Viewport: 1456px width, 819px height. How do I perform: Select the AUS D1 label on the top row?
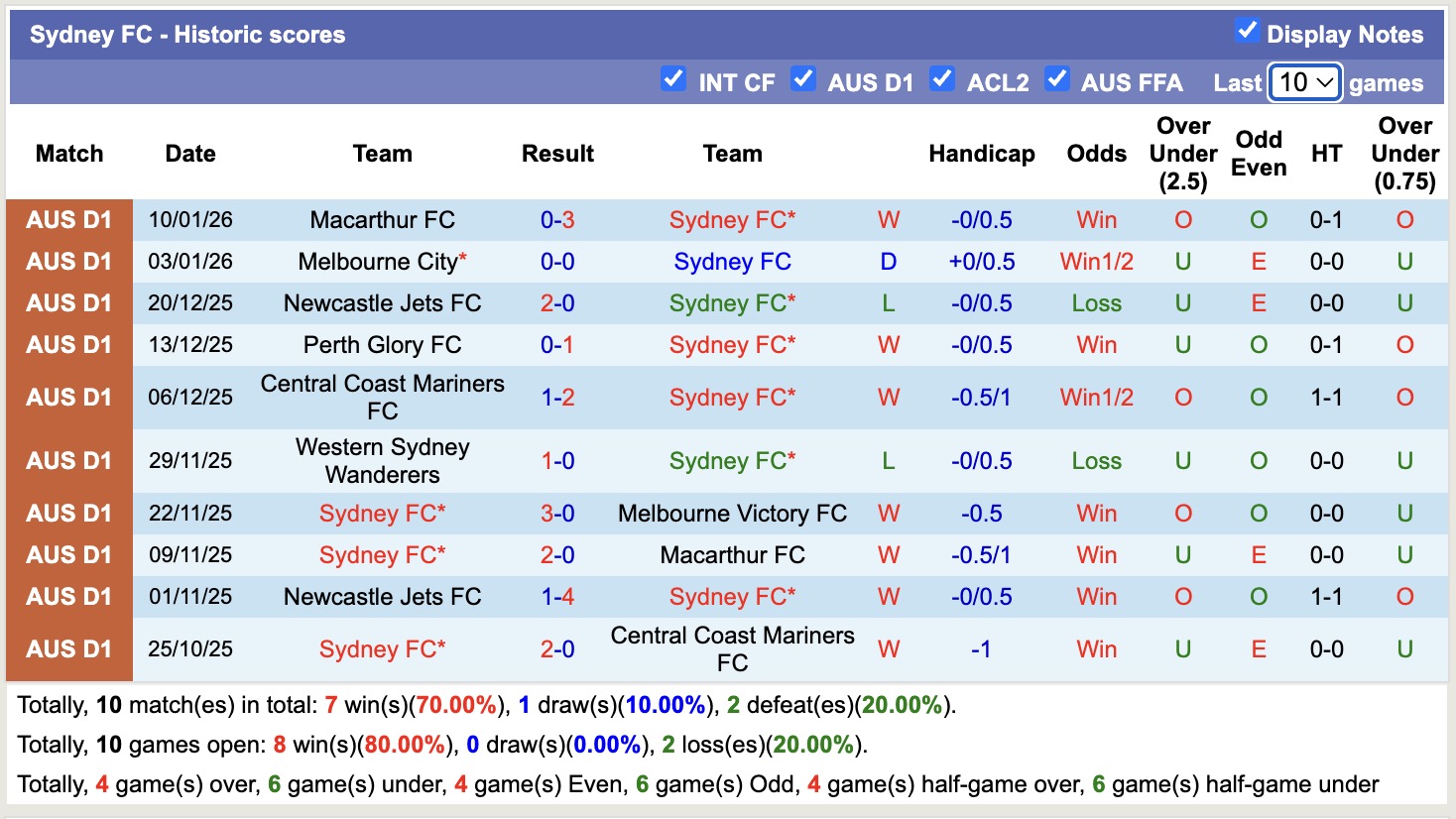pos(68,220)
